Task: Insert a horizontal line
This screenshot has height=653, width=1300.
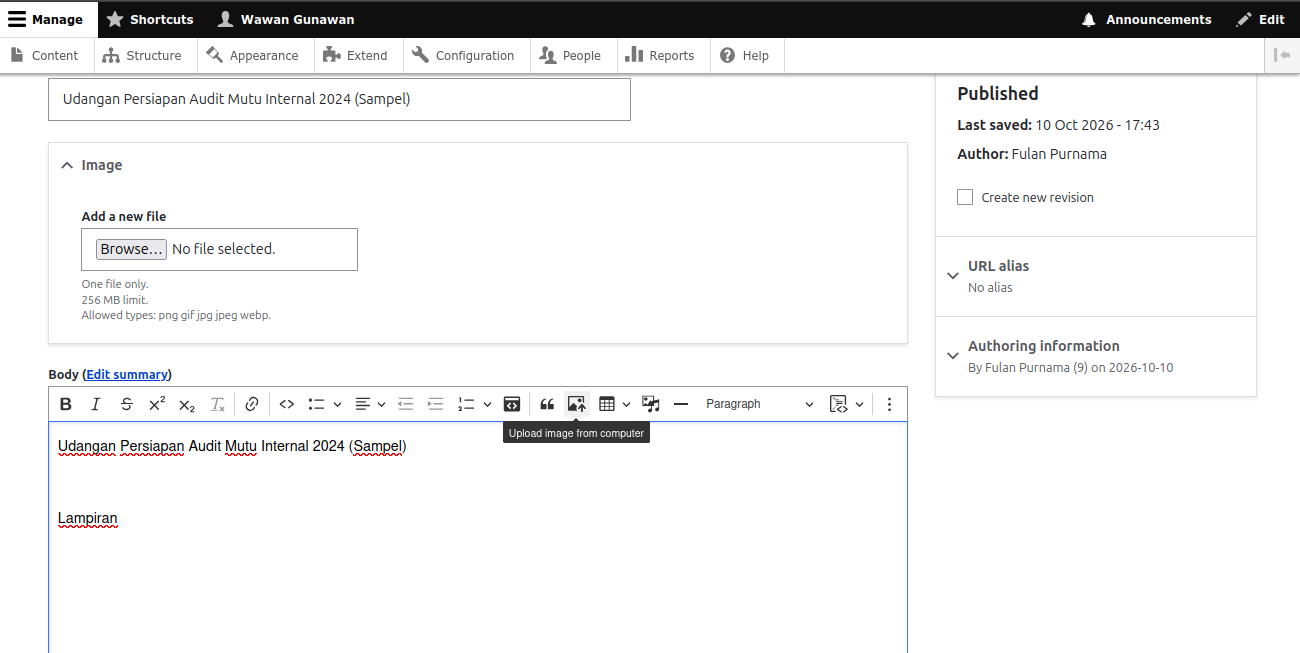Action: (681, 404)
